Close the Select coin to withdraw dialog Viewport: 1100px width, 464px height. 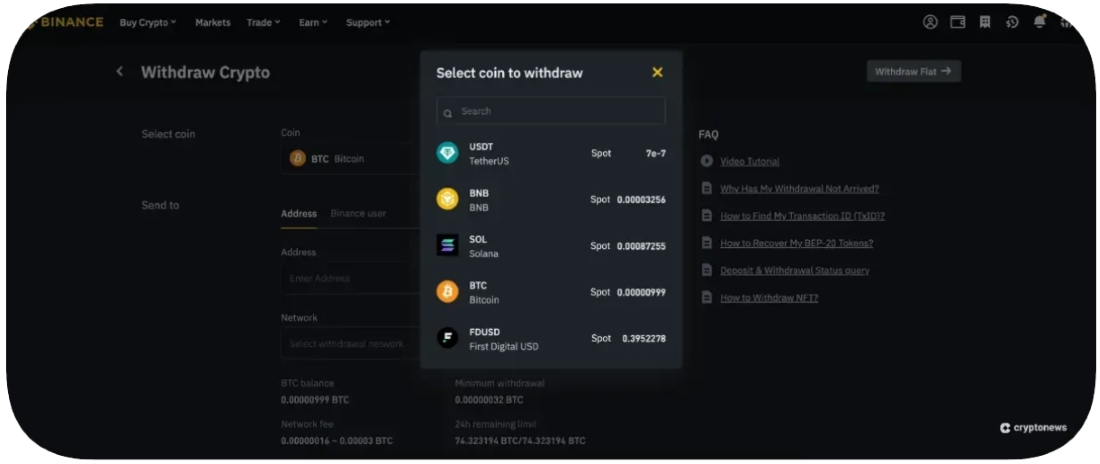[x=657, y=72]
